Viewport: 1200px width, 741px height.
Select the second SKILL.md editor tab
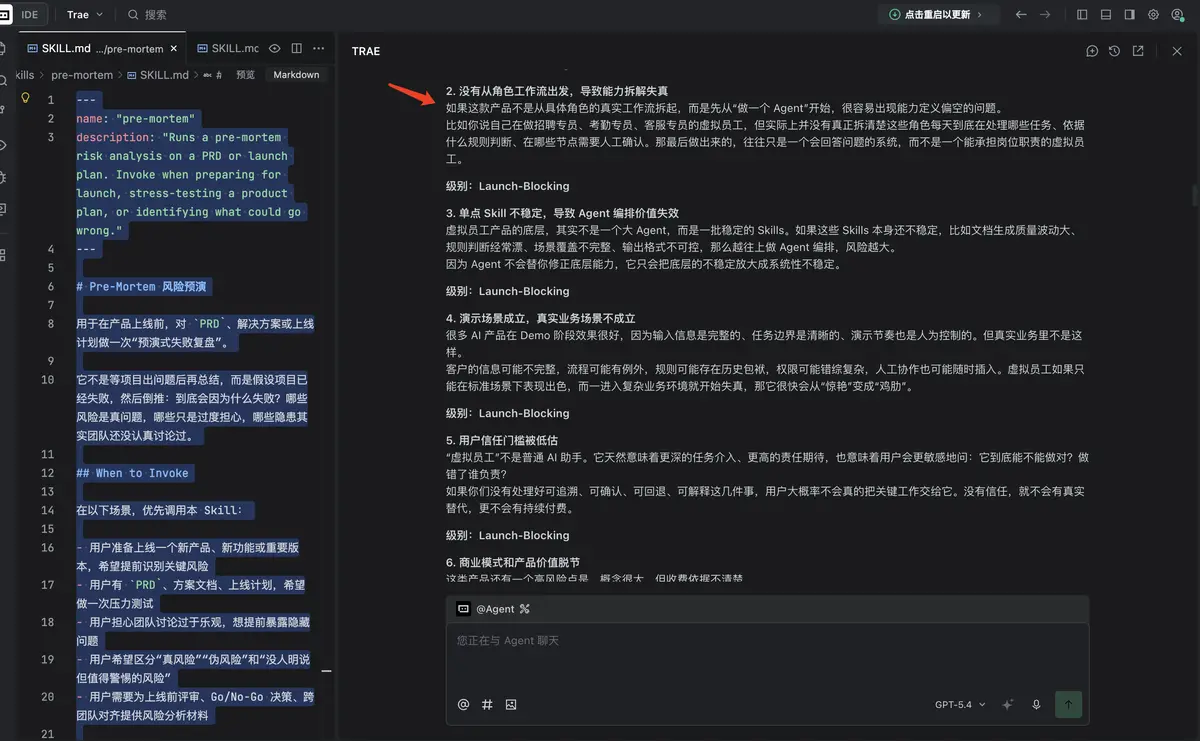point(224,48)
